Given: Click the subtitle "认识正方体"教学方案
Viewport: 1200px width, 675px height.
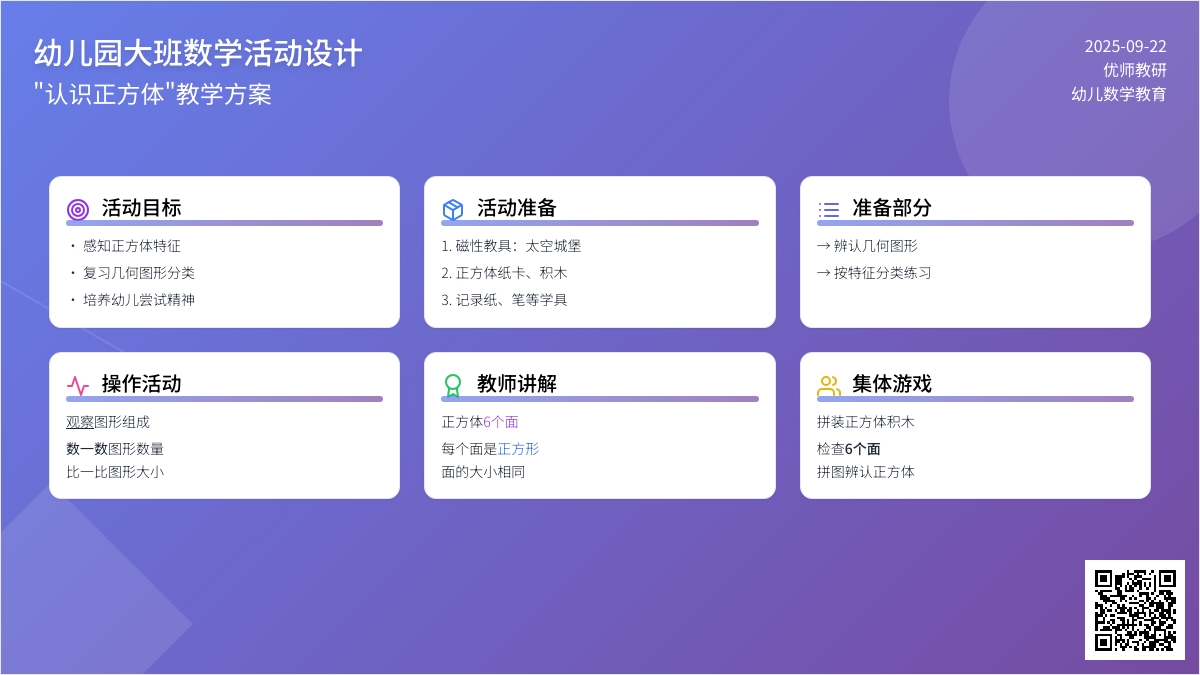Looking at the screenshot, I should pos(152,94).
